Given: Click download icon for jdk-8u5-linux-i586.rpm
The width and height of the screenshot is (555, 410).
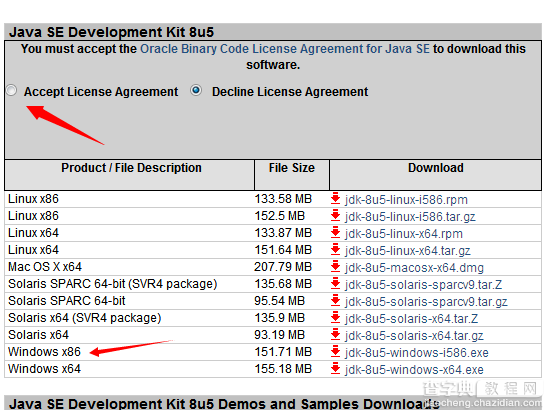Looking at the screenshot, I should tap(335, 199).
